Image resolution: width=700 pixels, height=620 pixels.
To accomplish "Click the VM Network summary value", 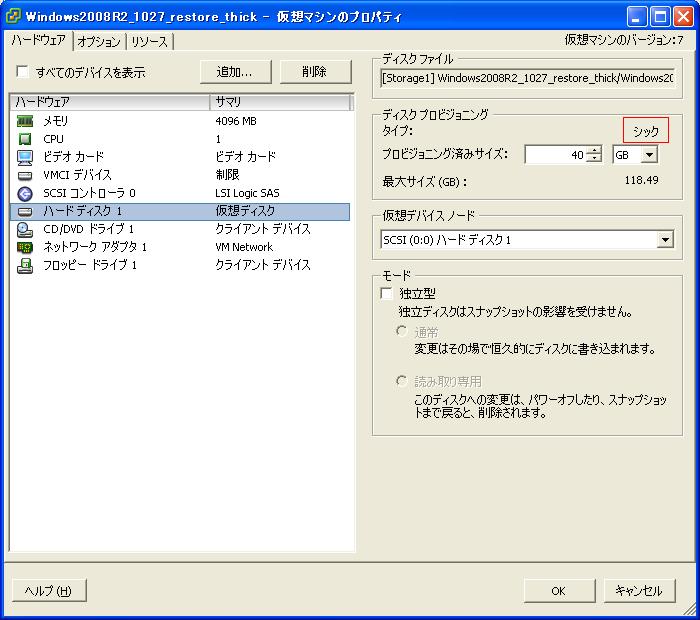I will [244, 247].
